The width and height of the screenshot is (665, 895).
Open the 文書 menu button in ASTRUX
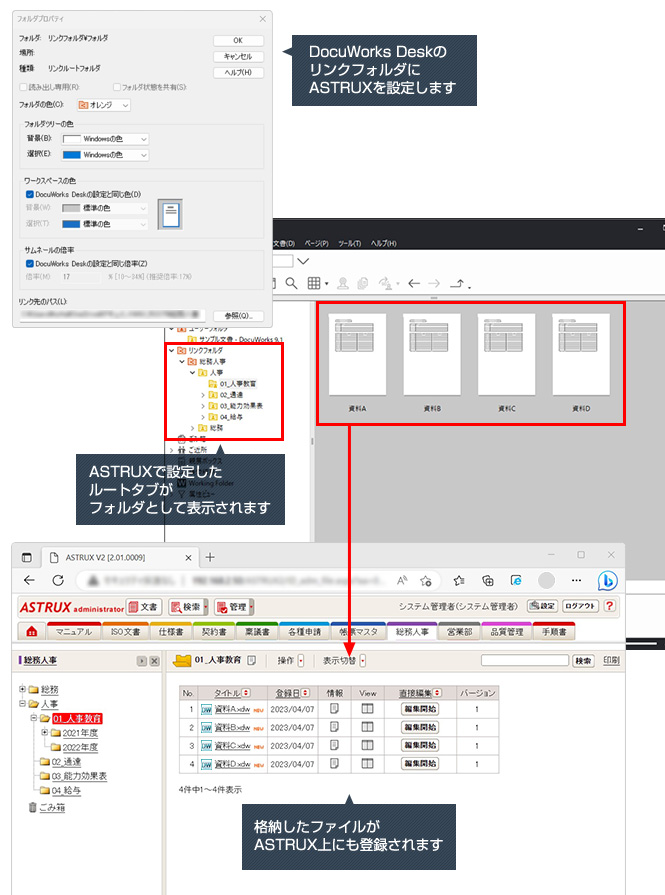(x=144, y=607)
